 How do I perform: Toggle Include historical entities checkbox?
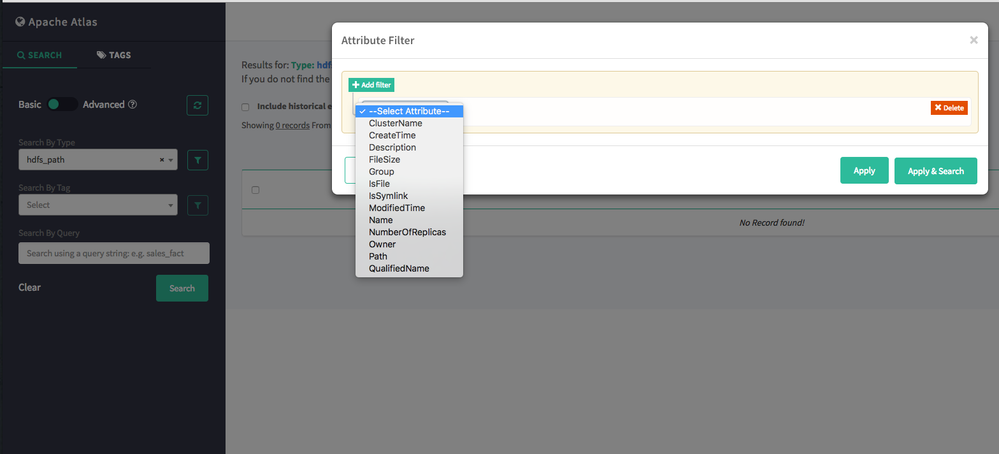pos(245,107)
